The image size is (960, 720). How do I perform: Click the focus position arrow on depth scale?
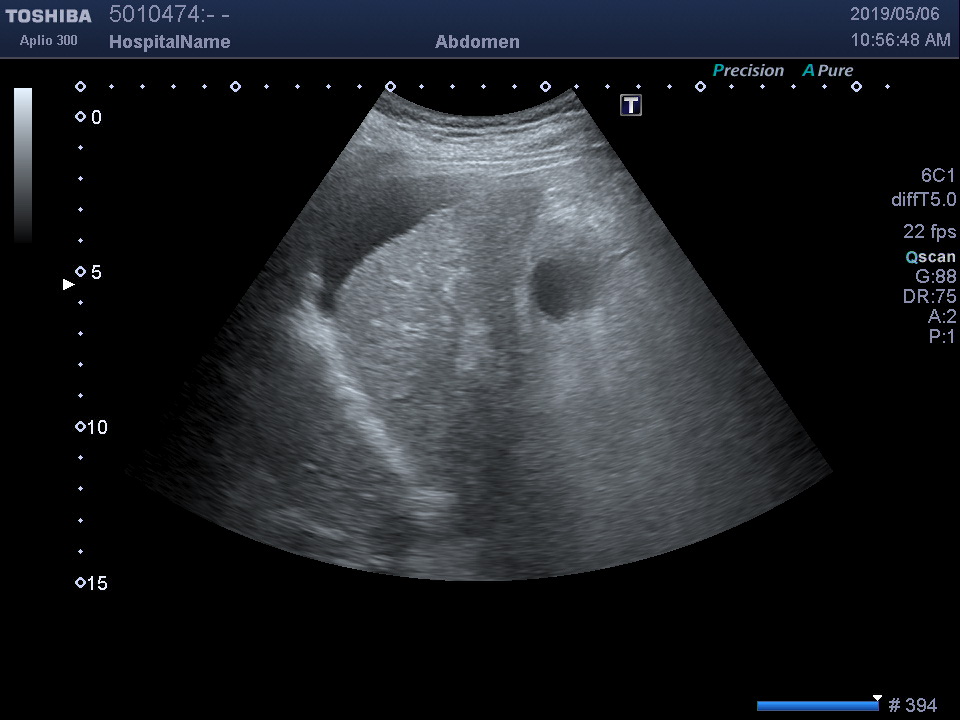click(69, 284)
